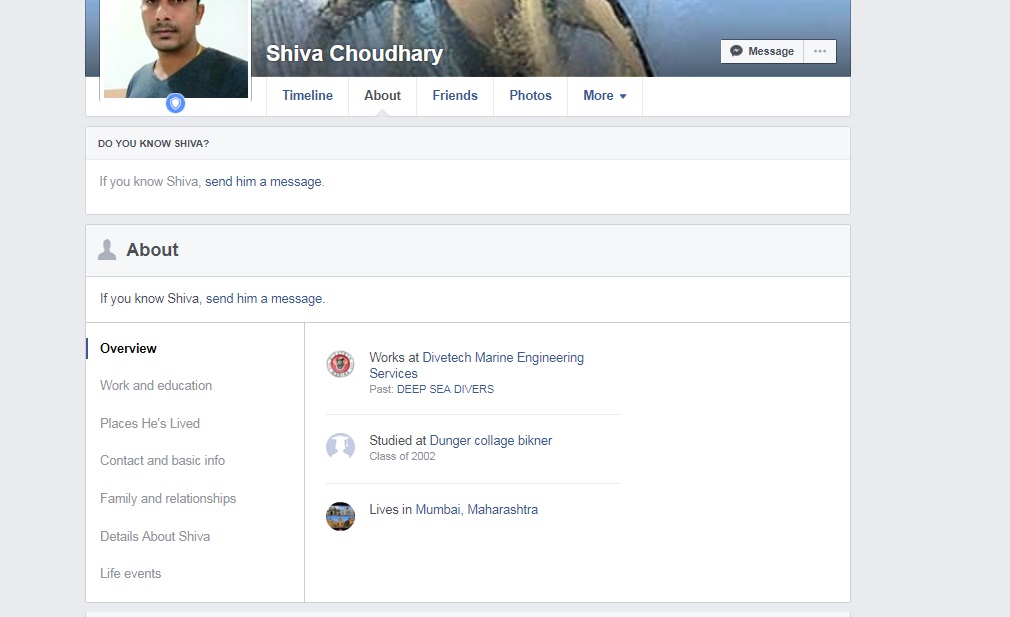This screenshot has width=1010, height=617.
Task: Open Divetech Marine Engineering Services link
Action: 477,365
